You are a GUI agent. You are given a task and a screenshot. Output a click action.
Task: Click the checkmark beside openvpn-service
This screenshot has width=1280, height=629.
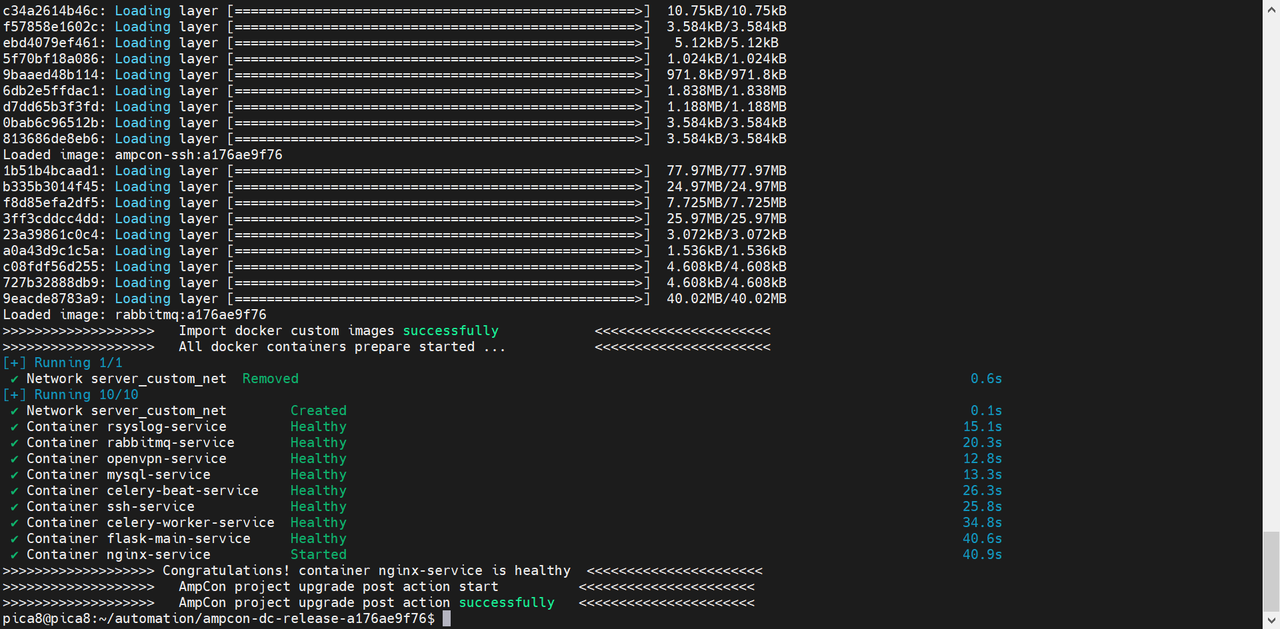(14, 459)
